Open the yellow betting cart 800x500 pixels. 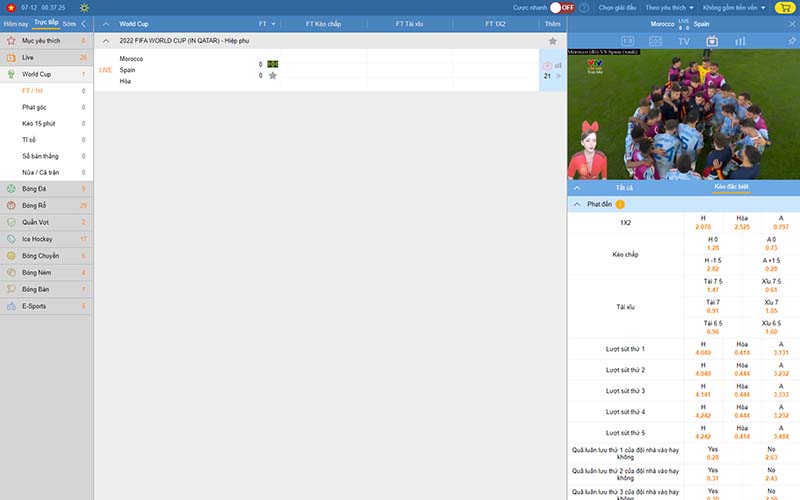pos(784,8)
